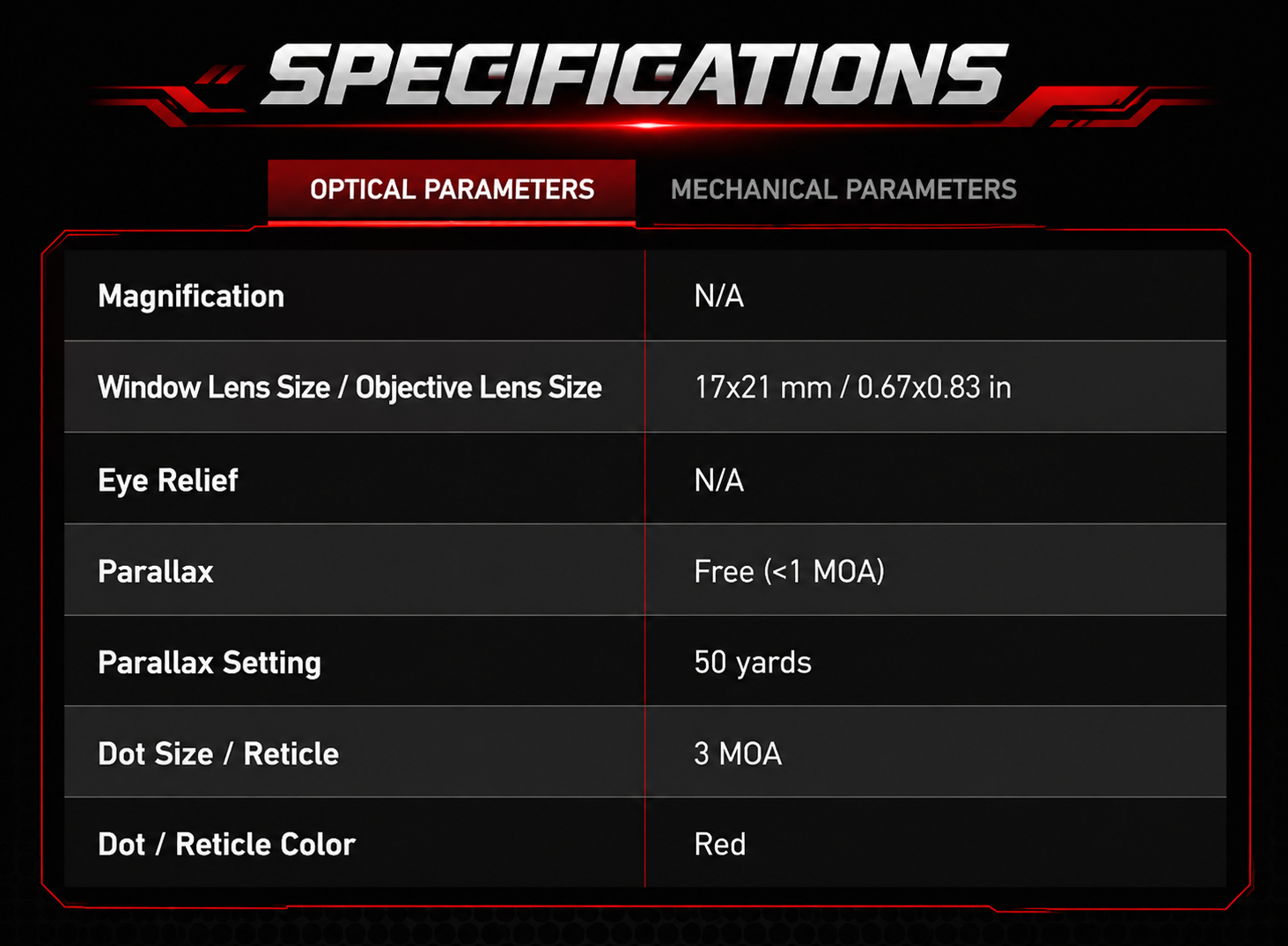Click the glowing red flare under title

point(649,126)
